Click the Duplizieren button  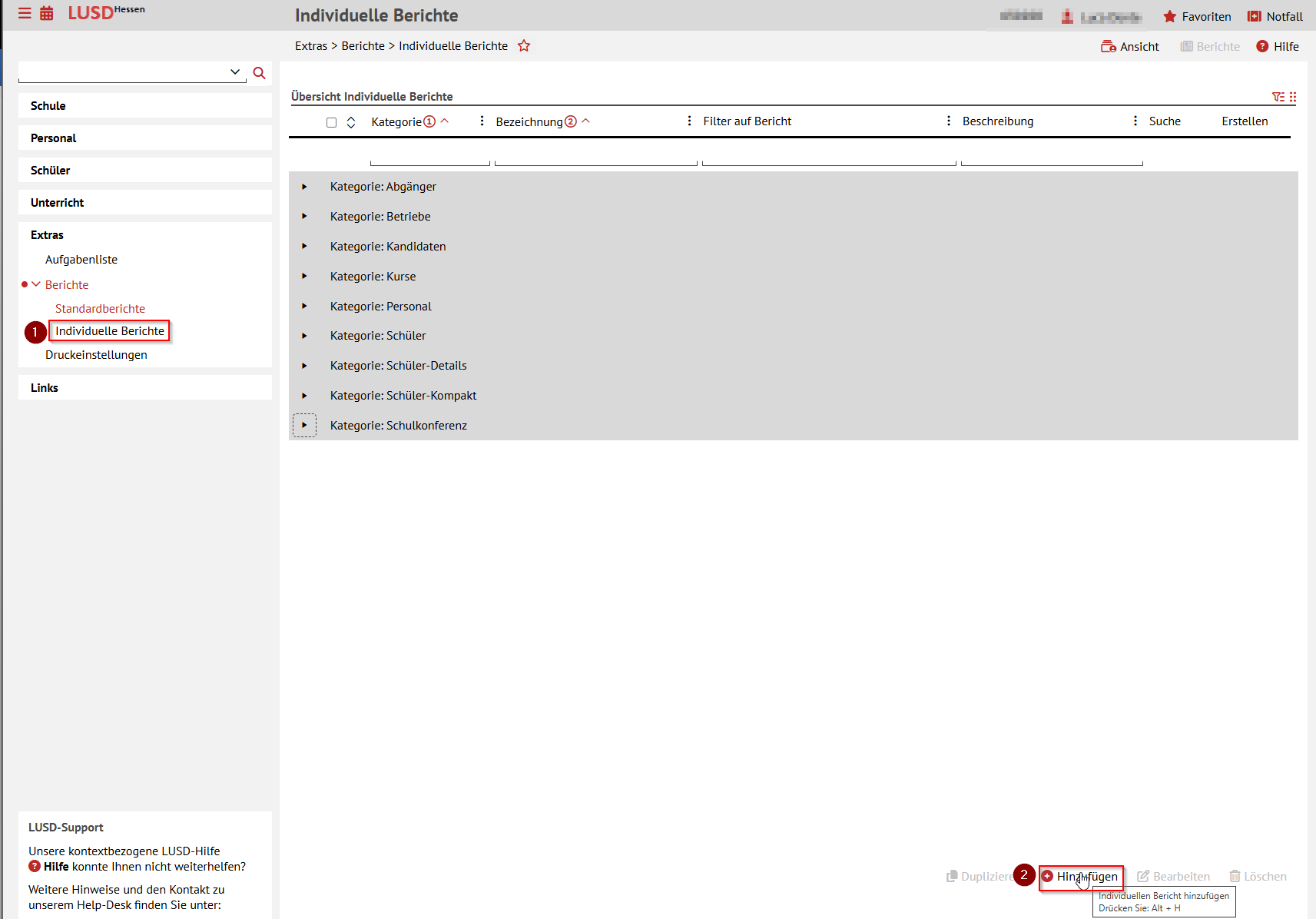pyautogui.click(x=983, y=876)
